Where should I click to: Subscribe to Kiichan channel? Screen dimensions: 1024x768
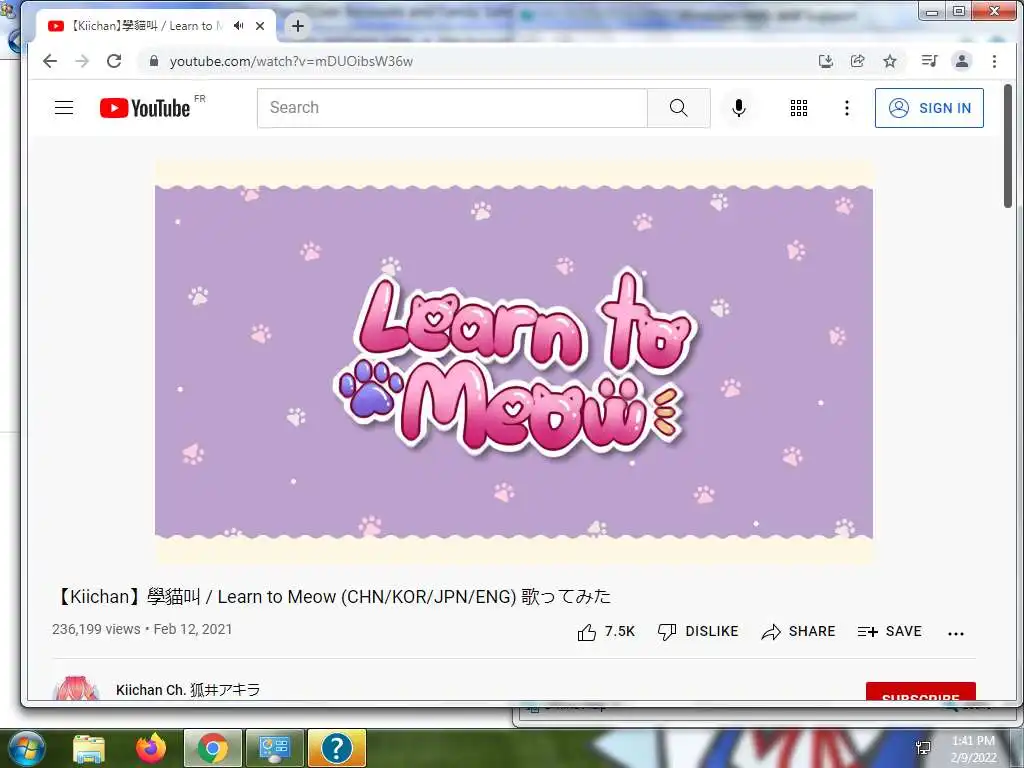[921, 692]
